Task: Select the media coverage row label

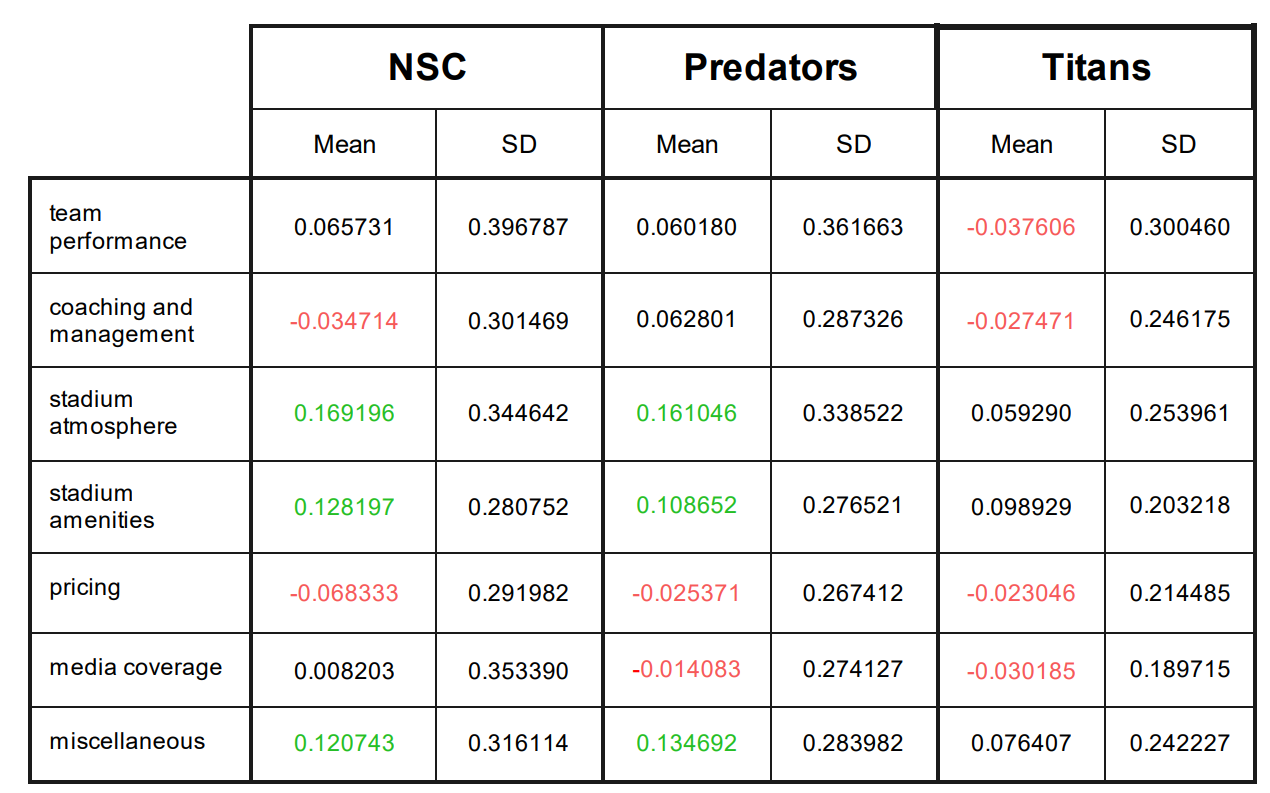Action: [x=136, y=667]
